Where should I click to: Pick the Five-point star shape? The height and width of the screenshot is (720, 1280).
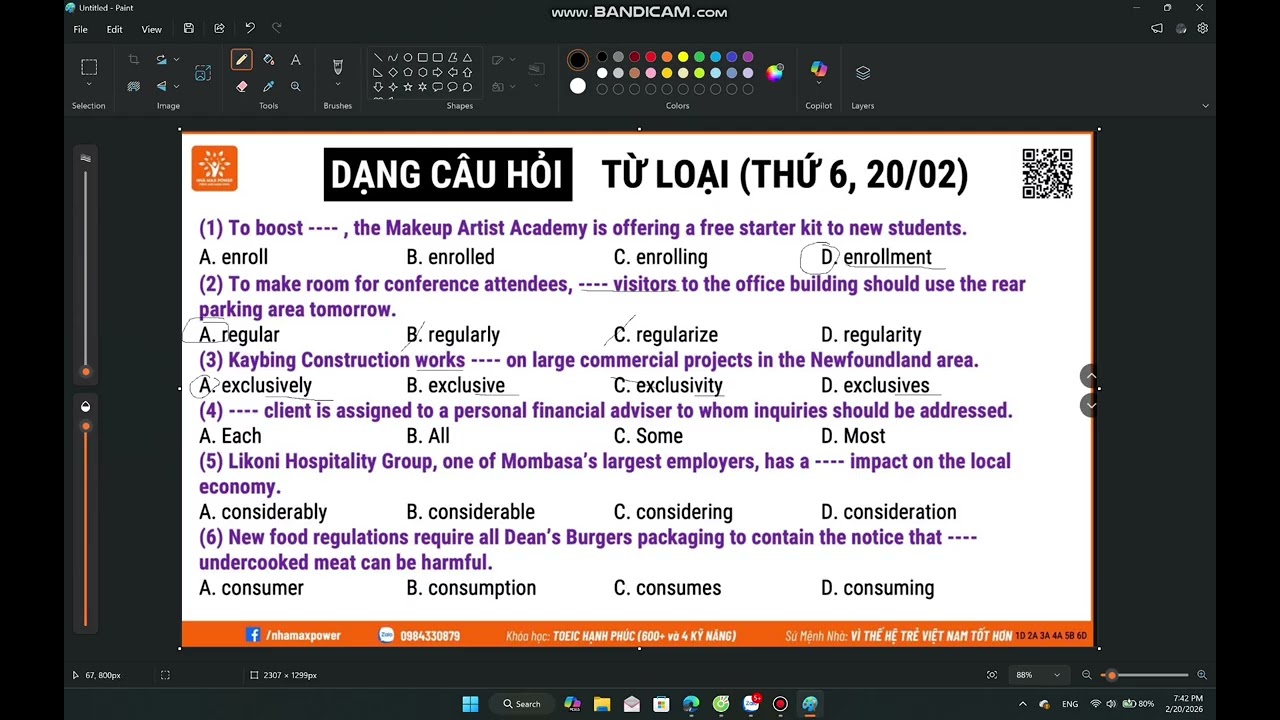pyautogui.click(x=407, y=87)
